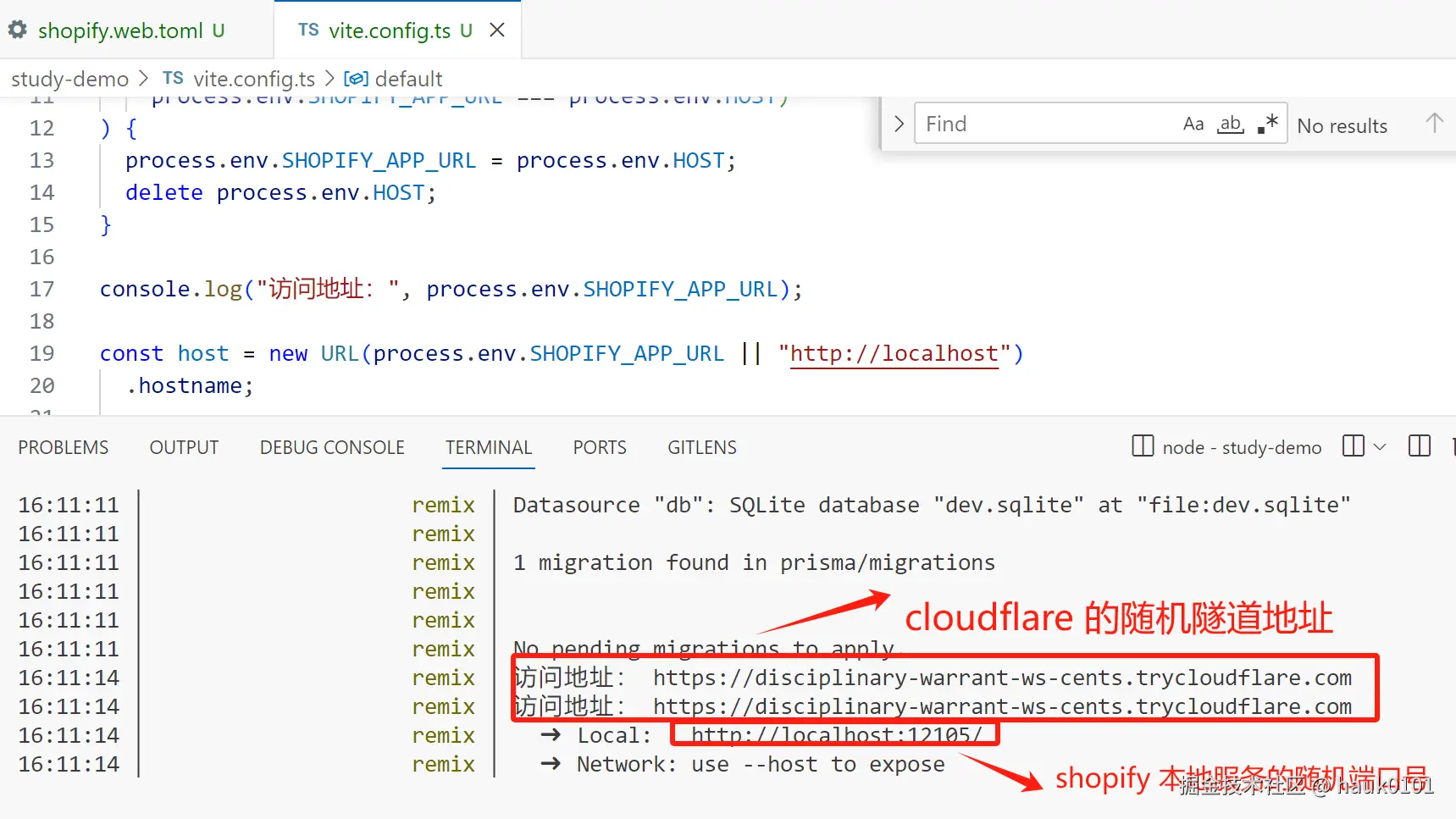The image size is (1456, 819).
Task: Select the node - study-demo terminal
Action: pos(1226,446)
